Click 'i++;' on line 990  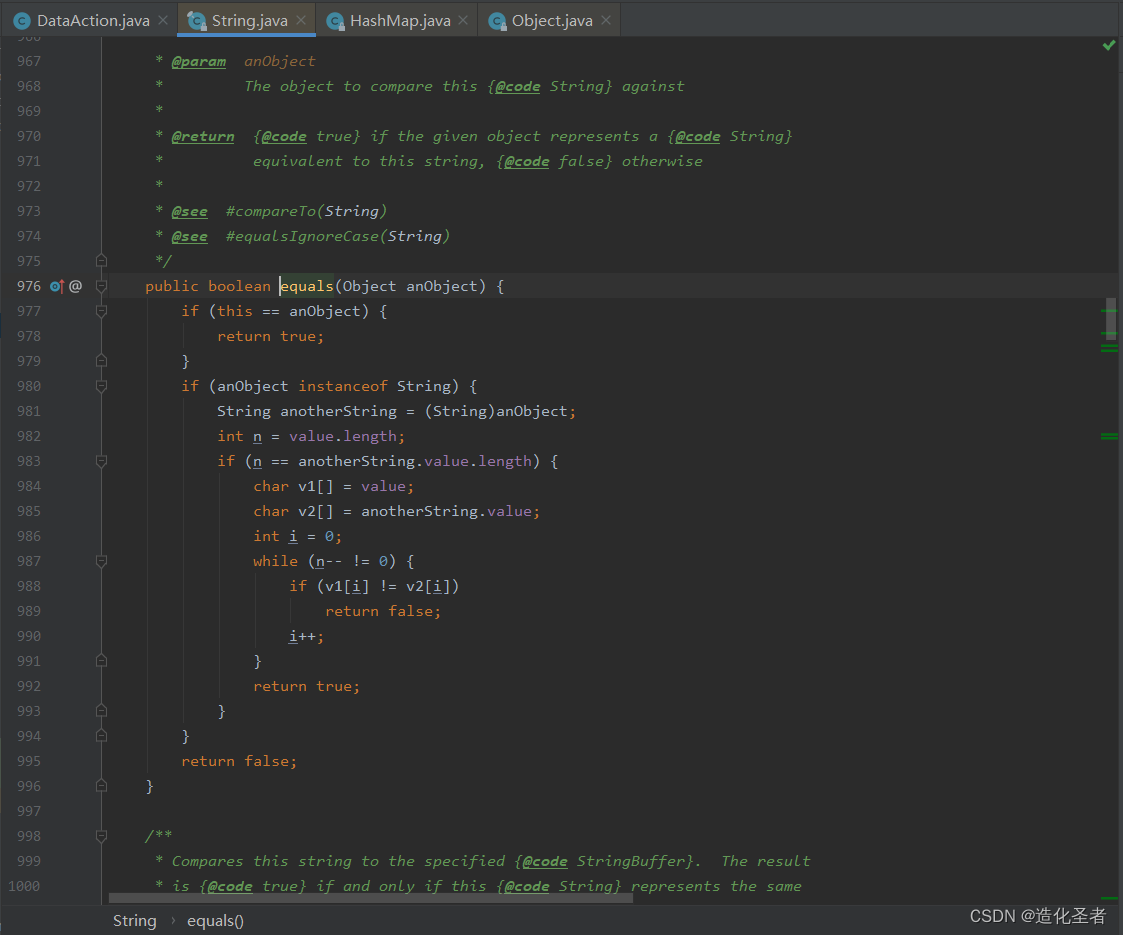307,636
